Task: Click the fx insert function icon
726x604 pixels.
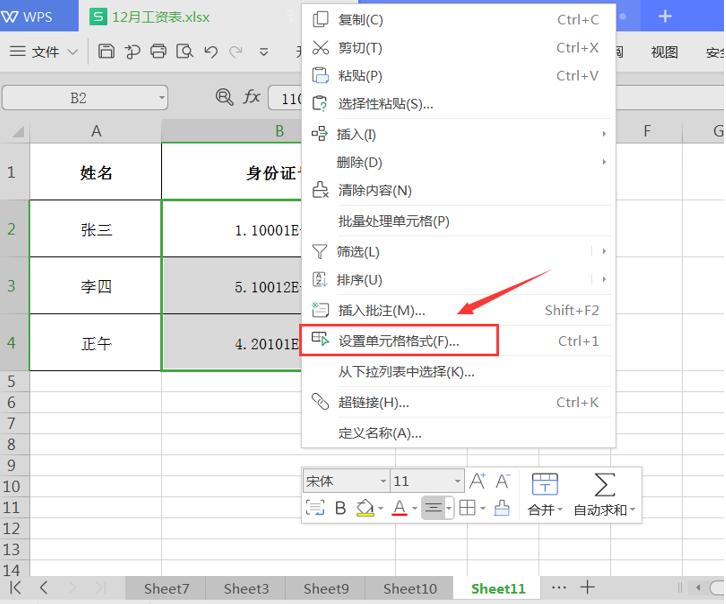Action: coord(251,97)
